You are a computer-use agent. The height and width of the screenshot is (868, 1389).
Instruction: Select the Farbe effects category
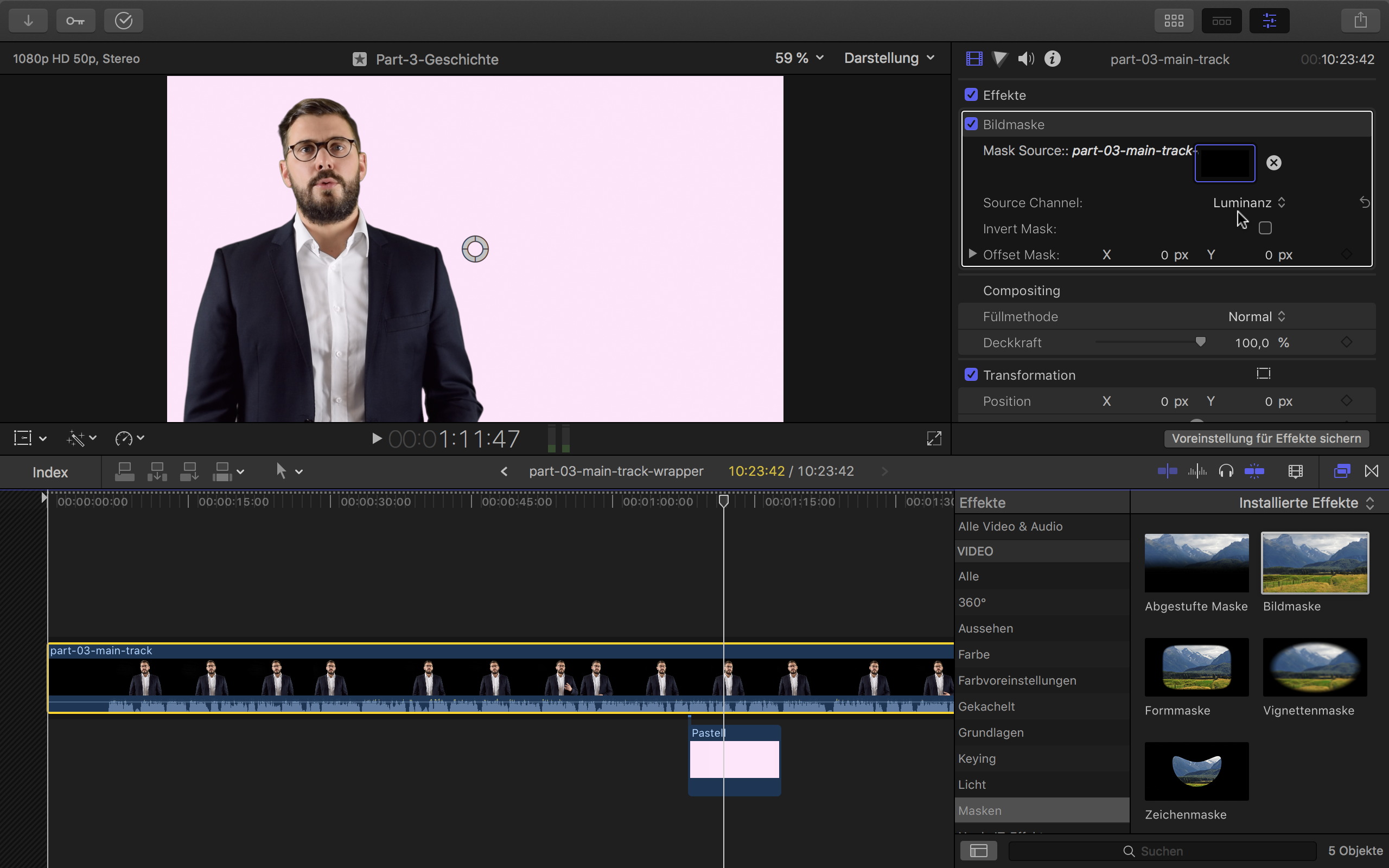point(1042,654)
